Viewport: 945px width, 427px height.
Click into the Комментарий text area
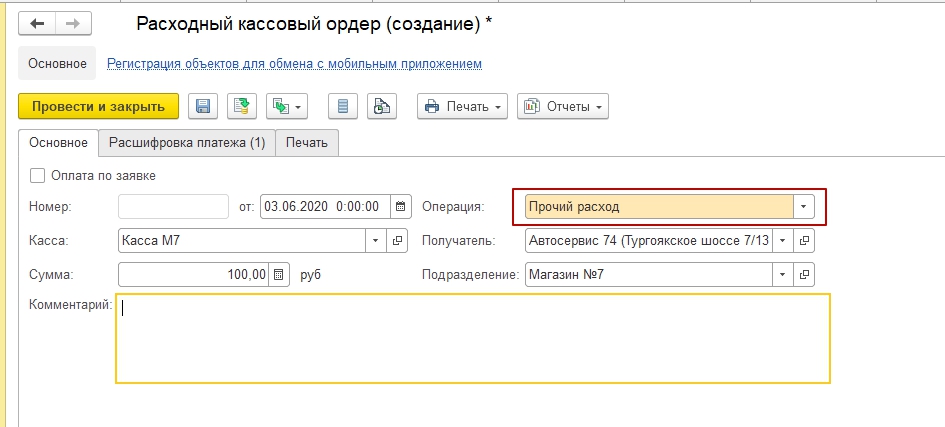(472, 338)
